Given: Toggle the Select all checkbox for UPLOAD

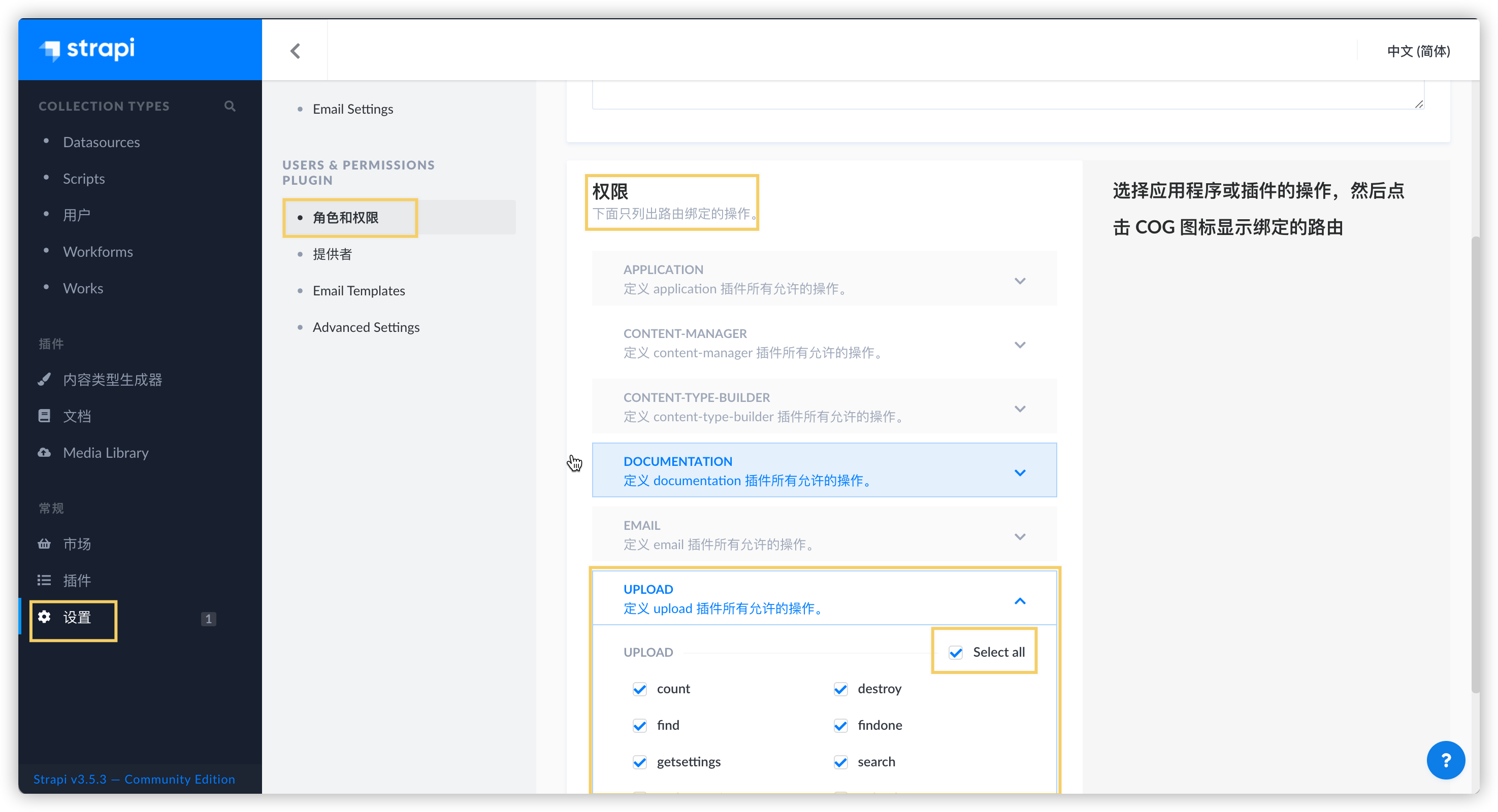Looking at the screenshot, I should point(956,652).
